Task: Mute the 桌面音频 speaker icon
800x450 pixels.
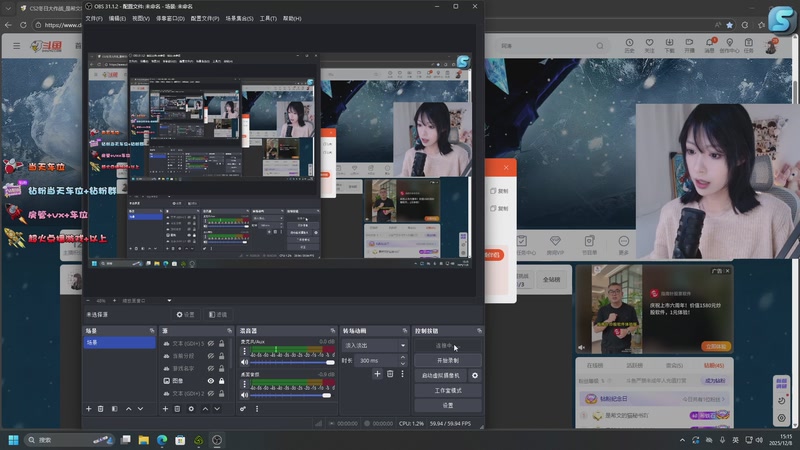Action: click(x=244, y=395)
